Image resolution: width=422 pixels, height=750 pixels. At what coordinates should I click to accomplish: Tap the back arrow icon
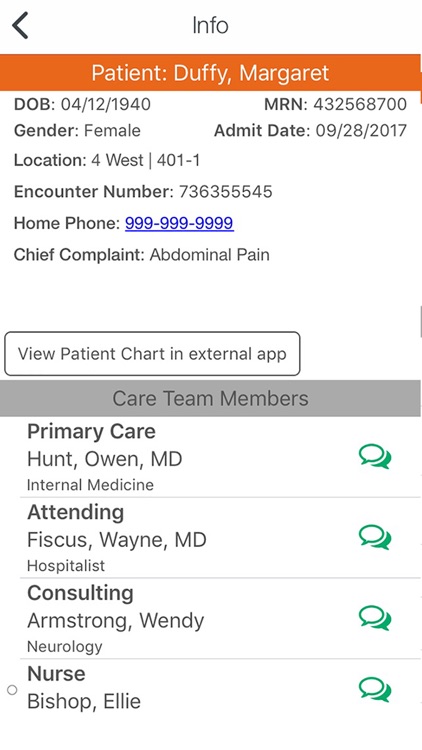[20, 25]
